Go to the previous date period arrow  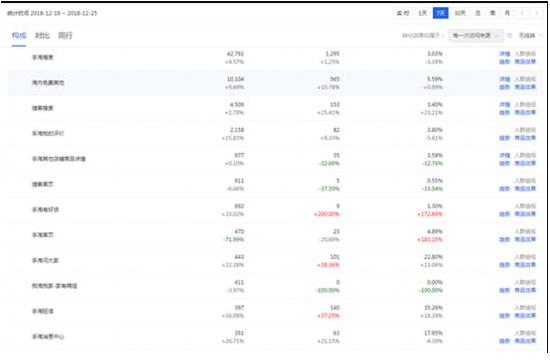click(522, 13)
